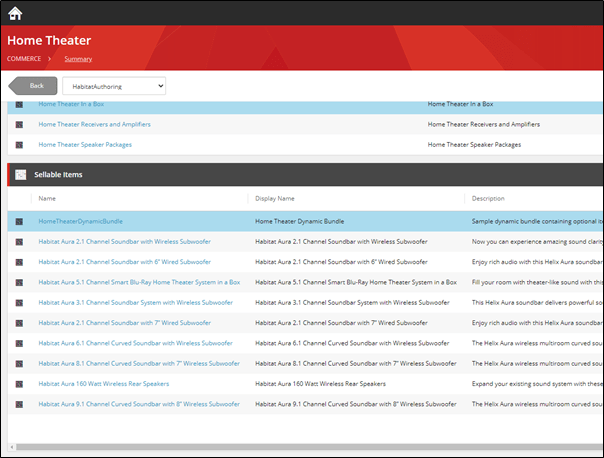Select display name Home Theater Receivers and Amplifiers cell
604x458 pixels.
pyautogui.click(x=484, y=124)
